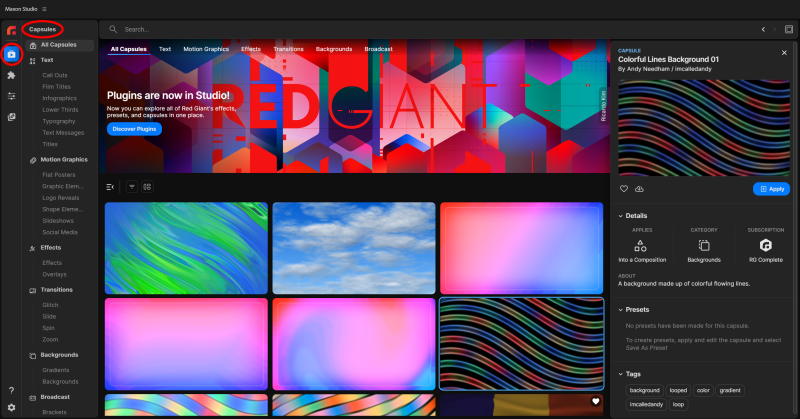
Task: Switch to the Motion Graphics tab
Action: tap(206, 49)
